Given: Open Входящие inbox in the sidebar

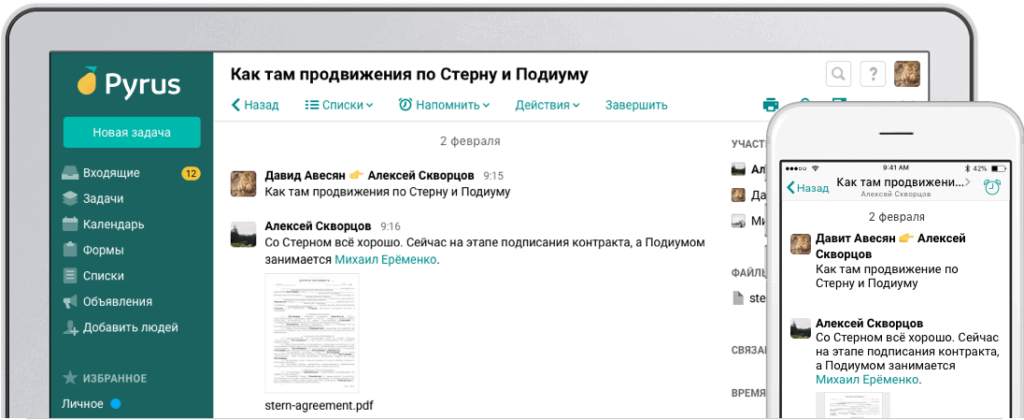Looking at the screenshot, I should pos(110,173).
